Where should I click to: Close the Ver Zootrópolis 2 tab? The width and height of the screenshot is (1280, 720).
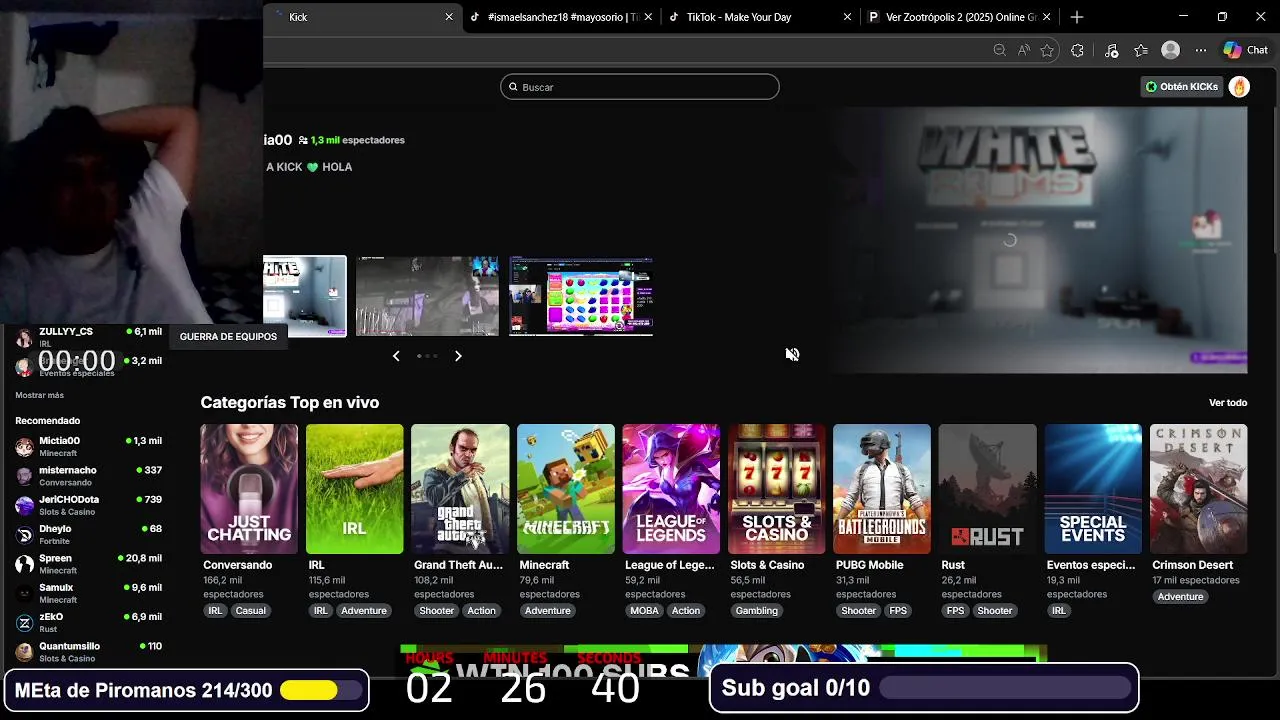click(x=1047, y=17)
